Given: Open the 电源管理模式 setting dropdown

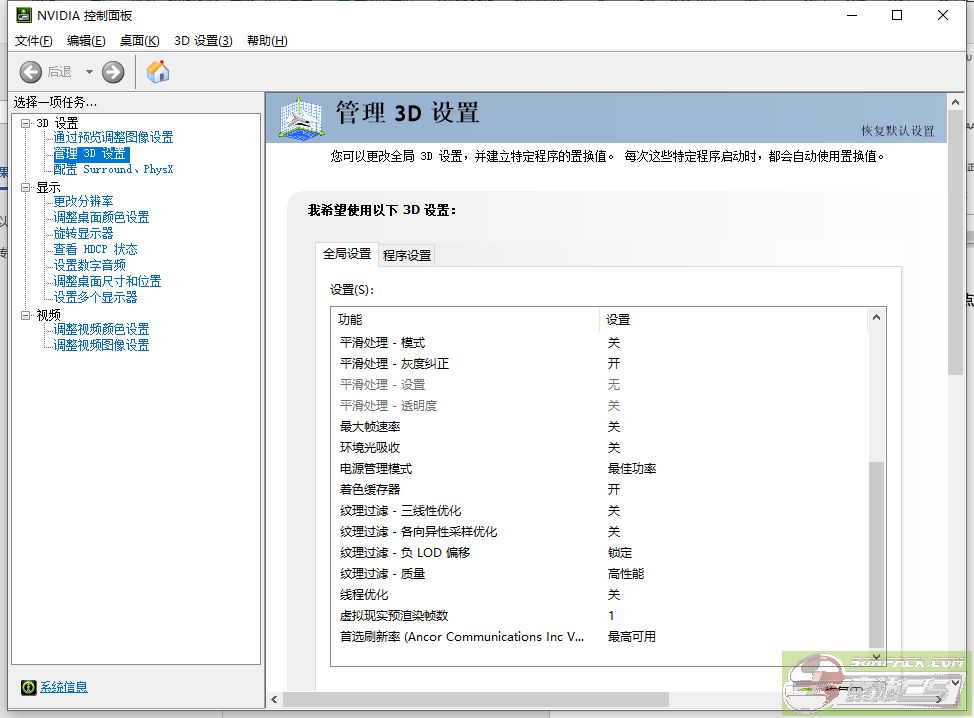Looking at the screenshot, I should tap(630, 468).
